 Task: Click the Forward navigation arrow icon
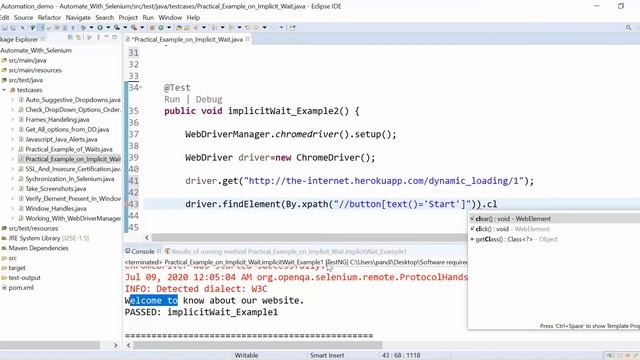273,28
